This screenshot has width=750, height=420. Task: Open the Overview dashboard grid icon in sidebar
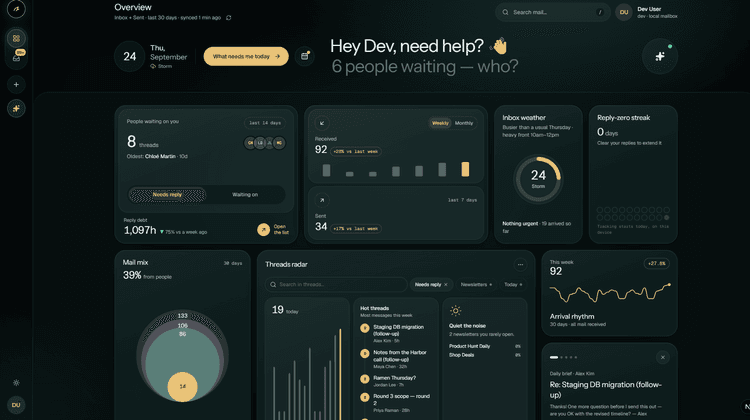click(x=16, y=38)
